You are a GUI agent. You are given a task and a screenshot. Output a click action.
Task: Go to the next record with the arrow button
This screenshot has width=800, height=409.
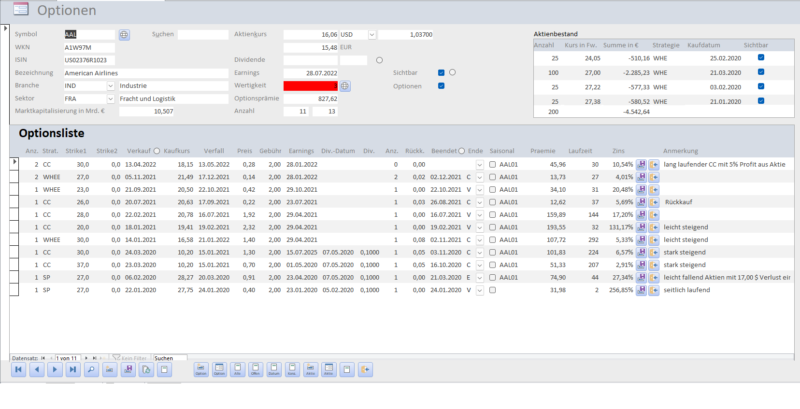click(55, 370)
